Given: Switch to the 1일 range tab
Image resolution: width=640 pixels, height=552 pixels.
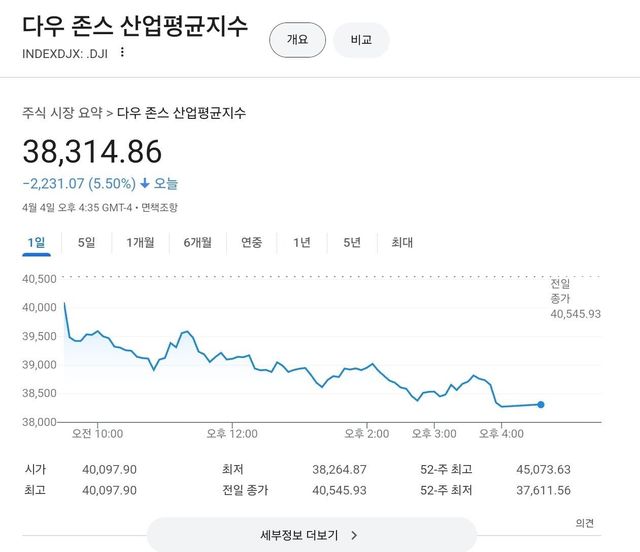Looking at the screenshot, I should pyautogui.click(x=37, y=242).
